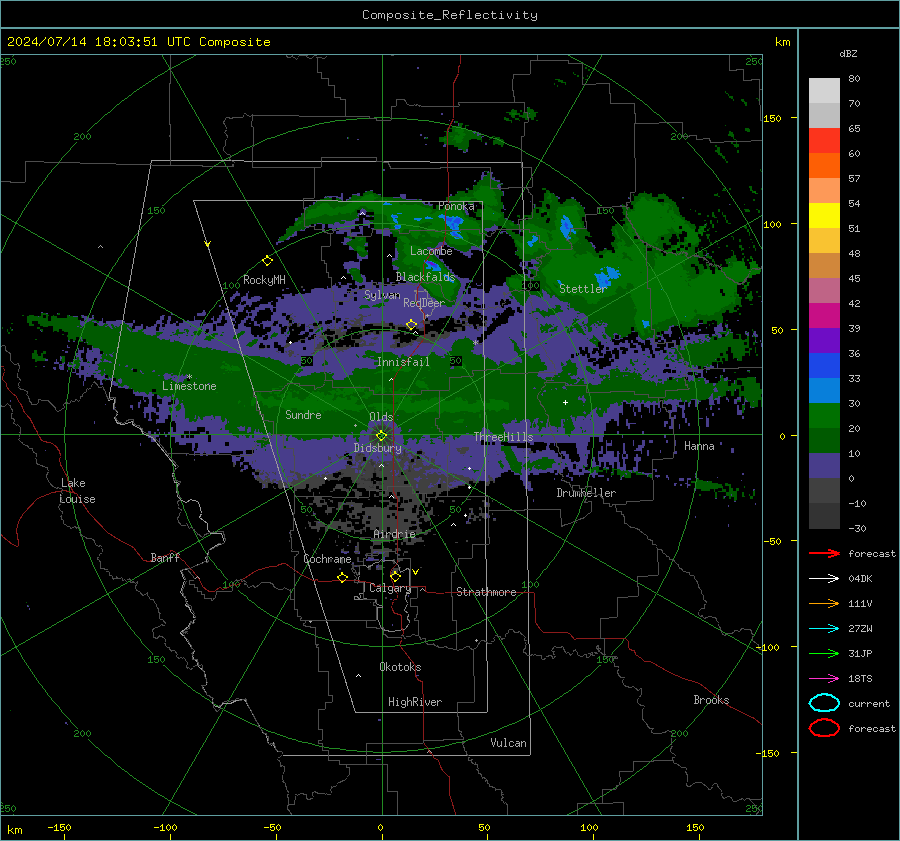The width and height of the screenshot is (900, 841).
Task: Click the -30 dBZ scale value
Action: pos(857,528)
